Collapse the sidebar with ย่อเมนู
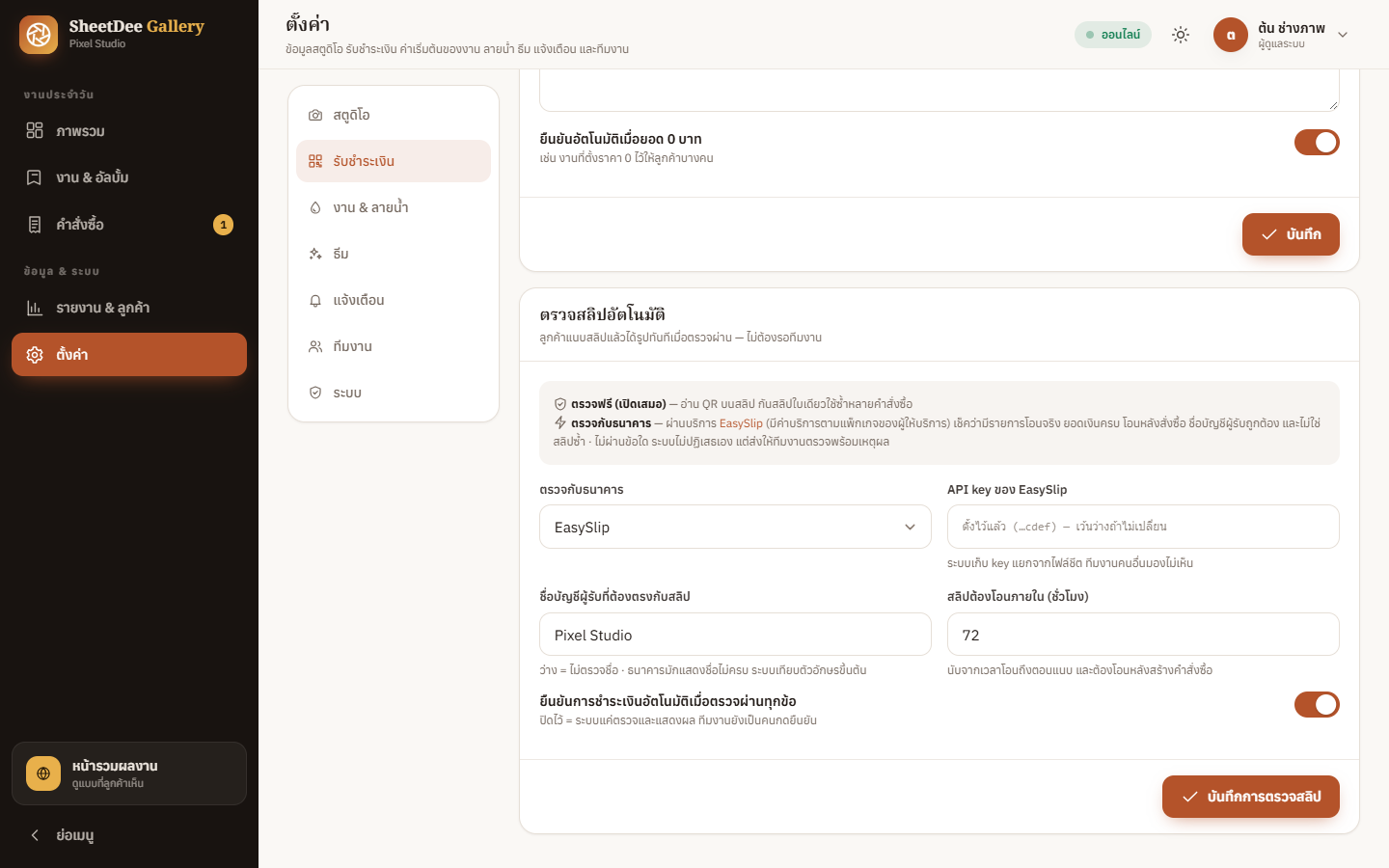This screenshot has width=1389, height=868. (129, 835)
